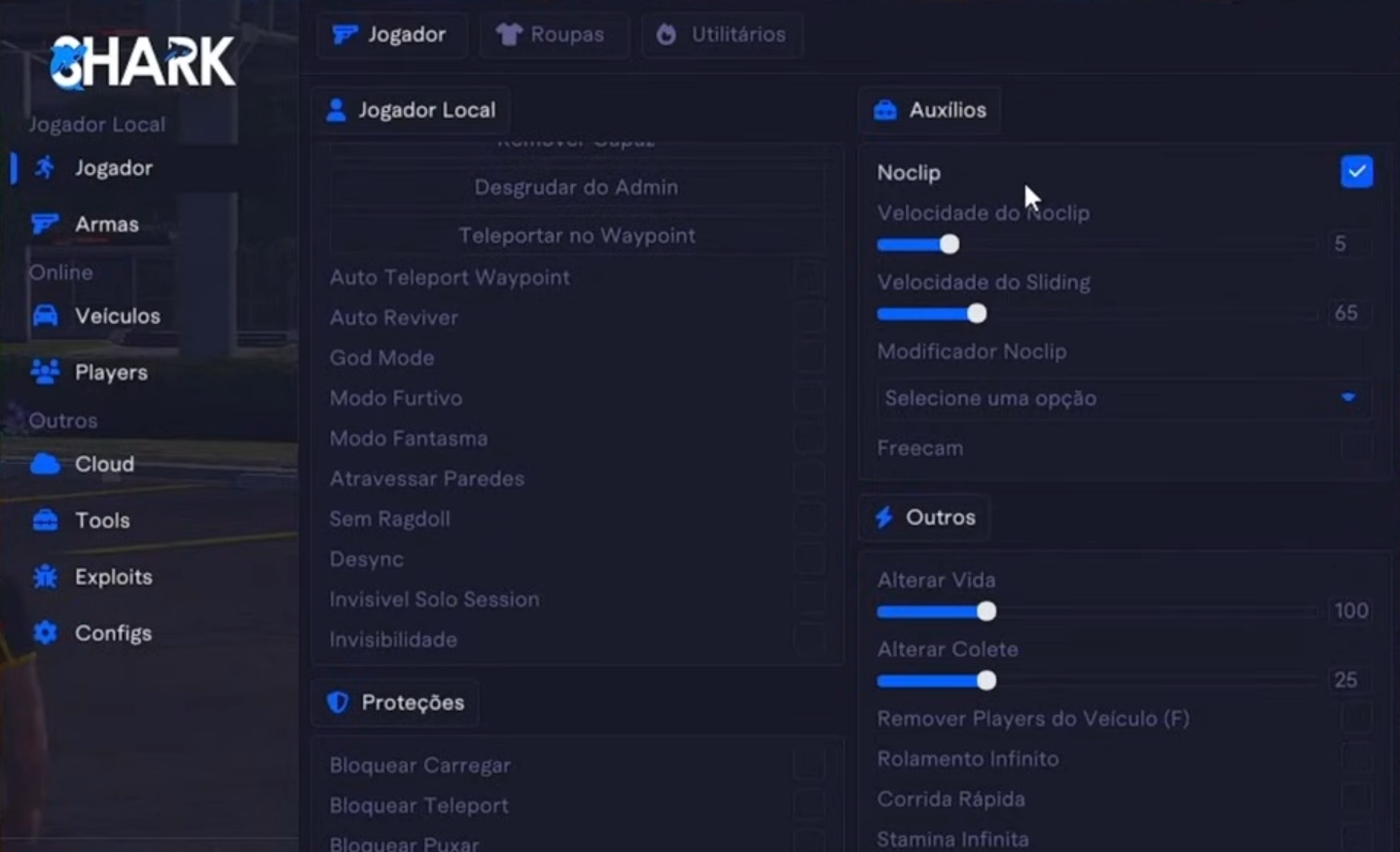Switch to the Roupas tab
Viewport: 1400px width, 852px height.
(552, 35)
